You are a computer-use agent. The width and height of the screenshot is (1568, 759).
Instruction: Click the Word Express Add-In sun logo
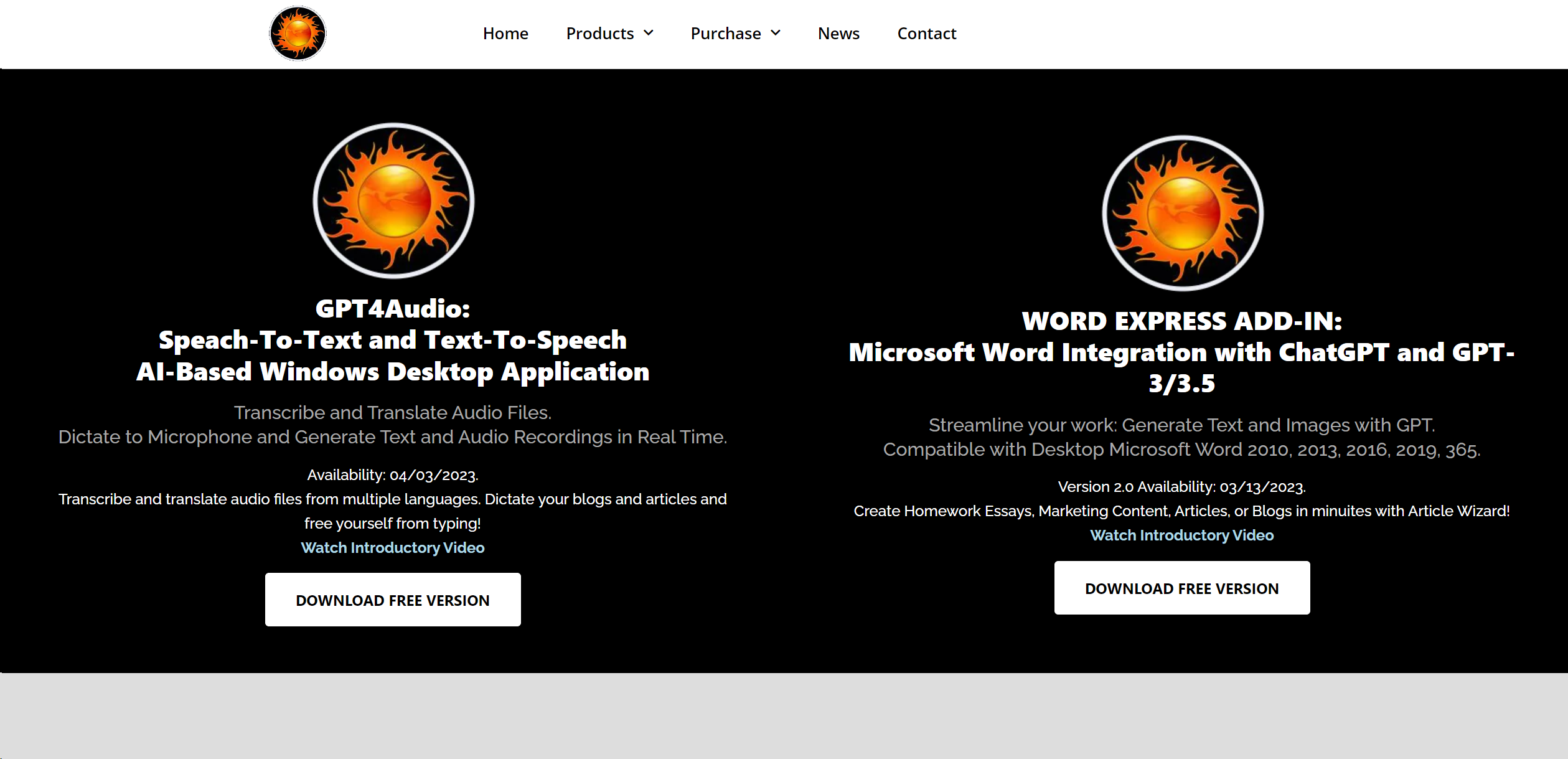coord(1183,213)
